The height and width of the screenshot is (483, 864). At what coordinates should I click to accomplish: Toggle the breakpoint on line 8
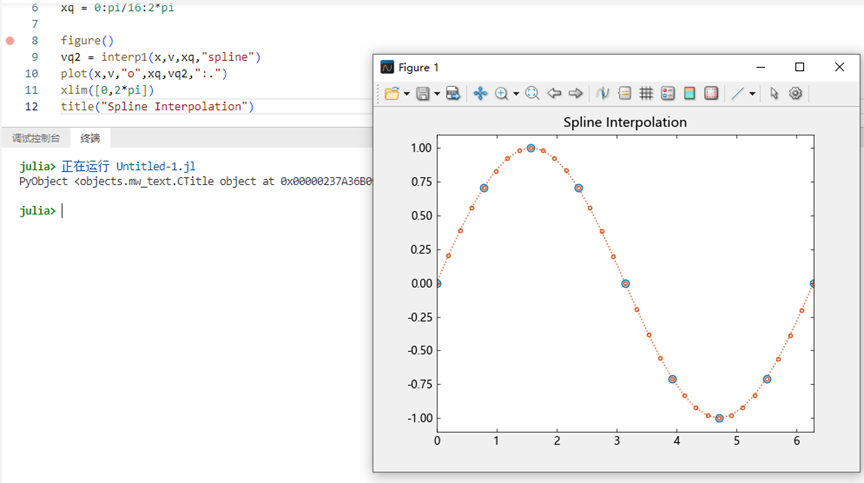[10, 41]
